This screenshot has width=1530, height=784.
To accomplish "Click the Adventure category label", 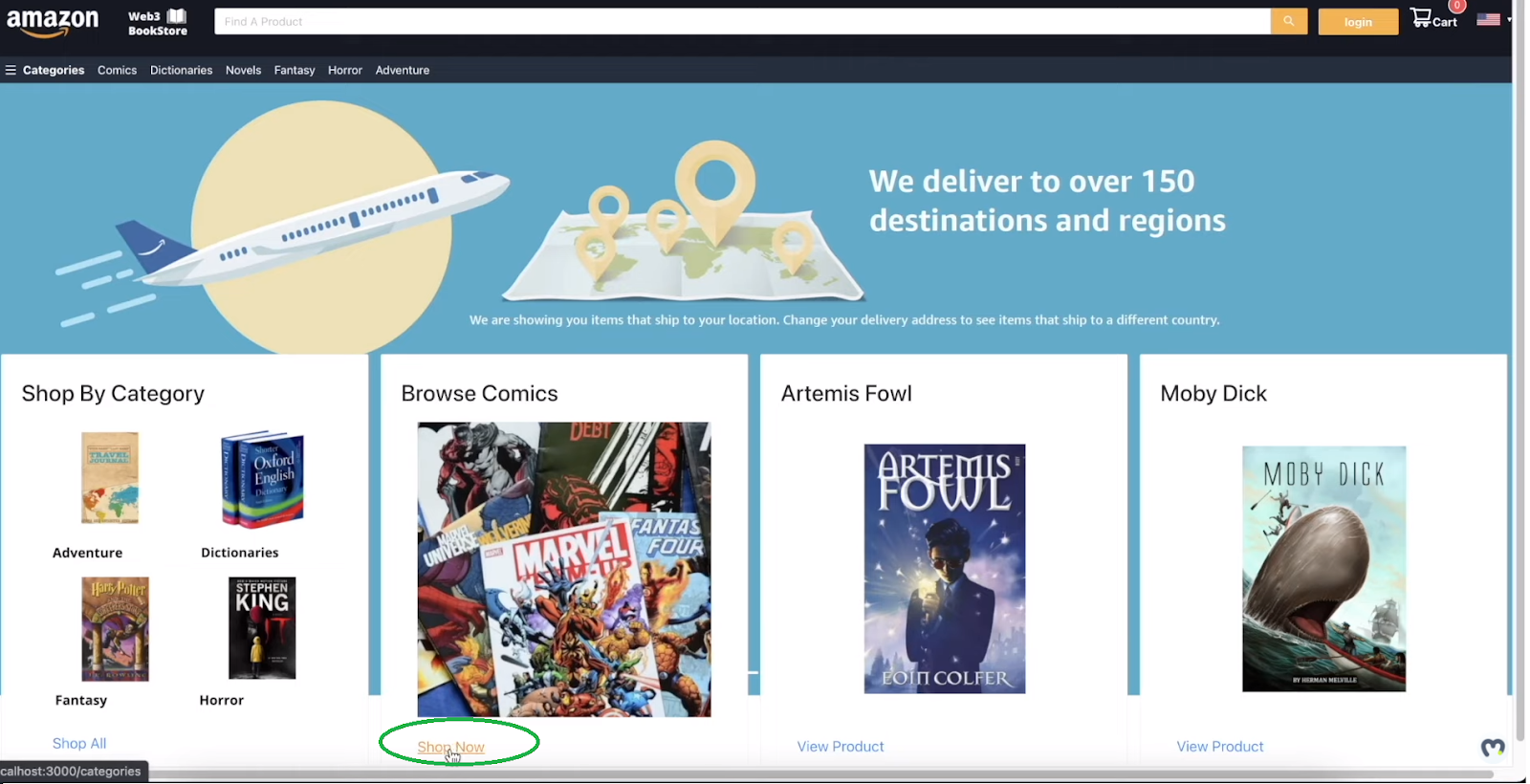I will click(x=87, y=553).
